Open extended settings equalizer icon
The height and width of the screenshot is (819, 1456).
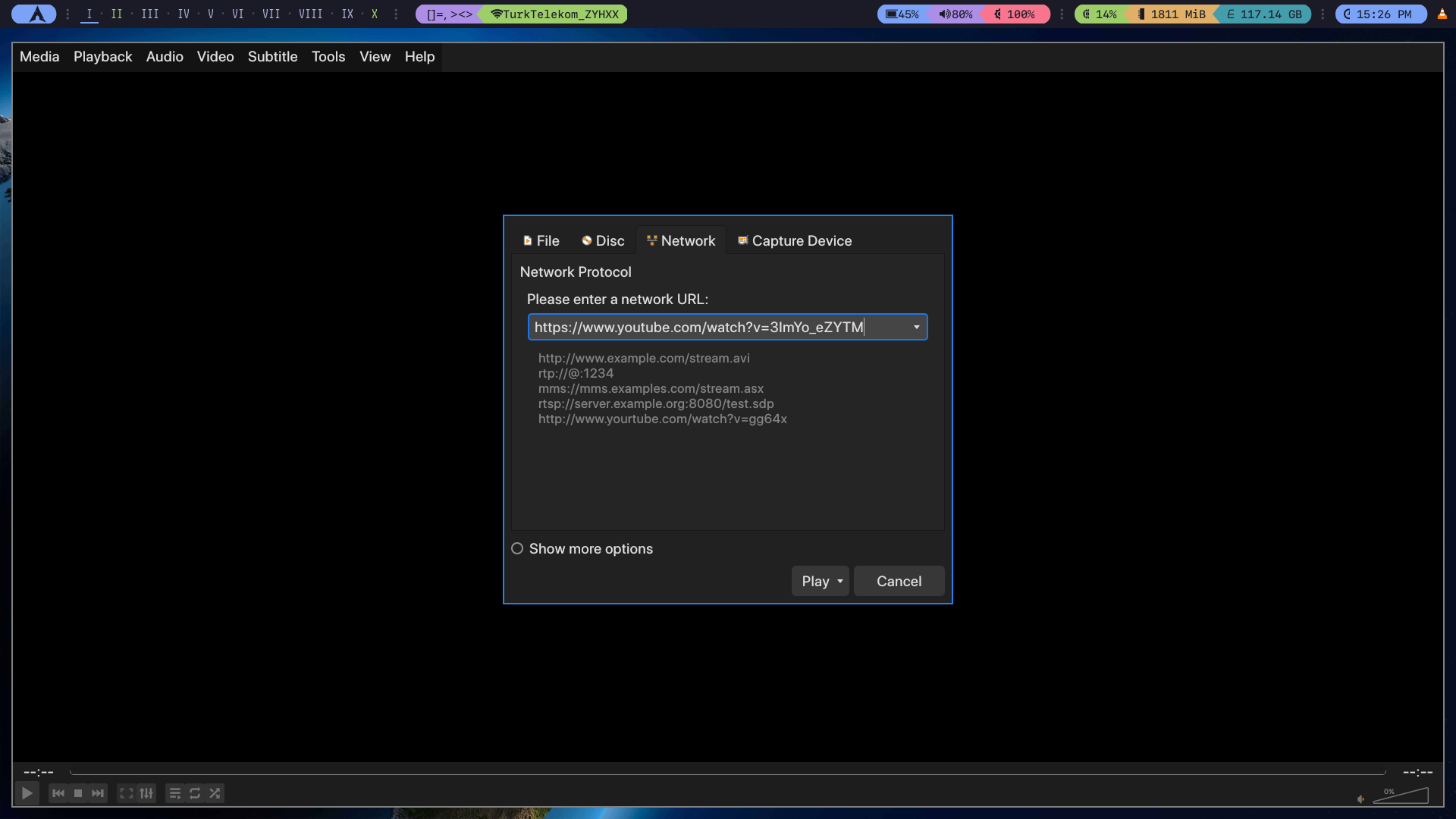[146, 793]
